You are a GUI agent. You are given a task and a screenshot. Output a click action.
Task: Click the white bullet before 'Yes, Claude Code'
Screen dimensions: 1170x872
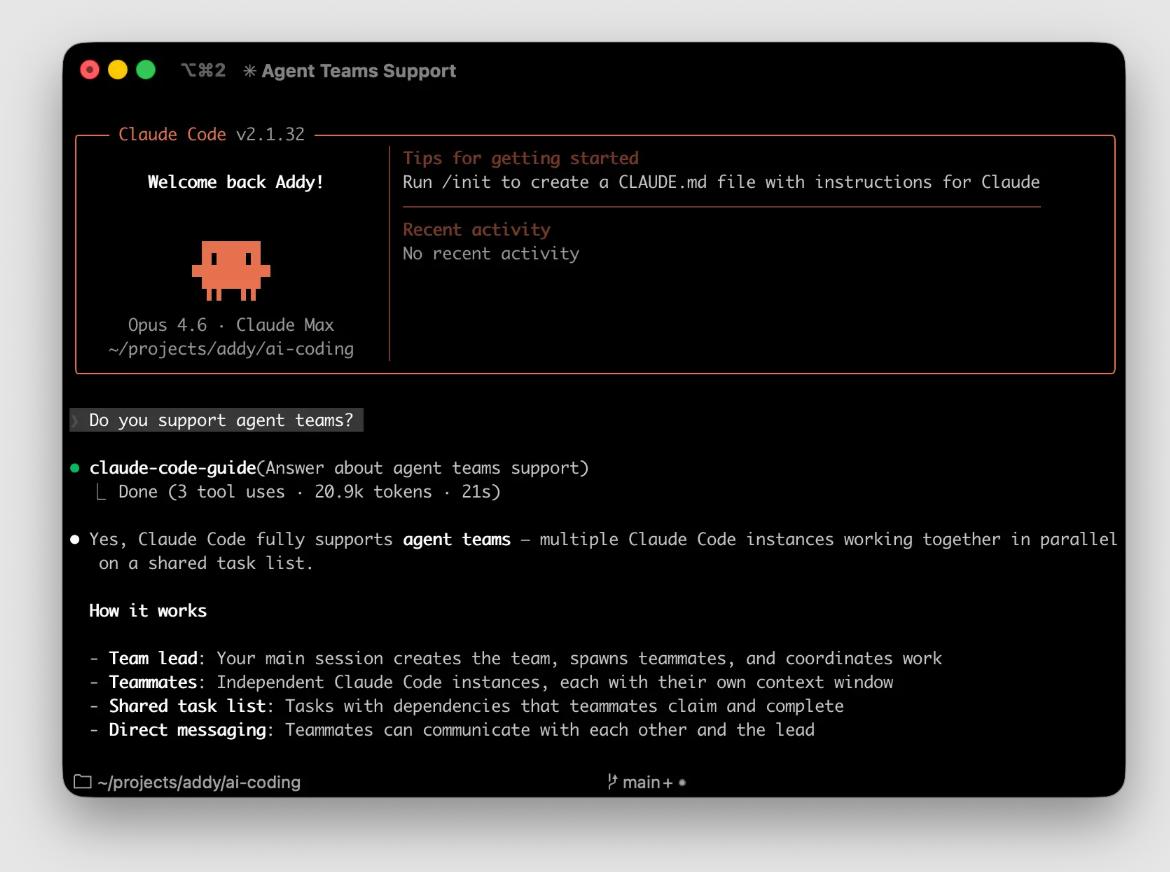[x=75, y=539]
